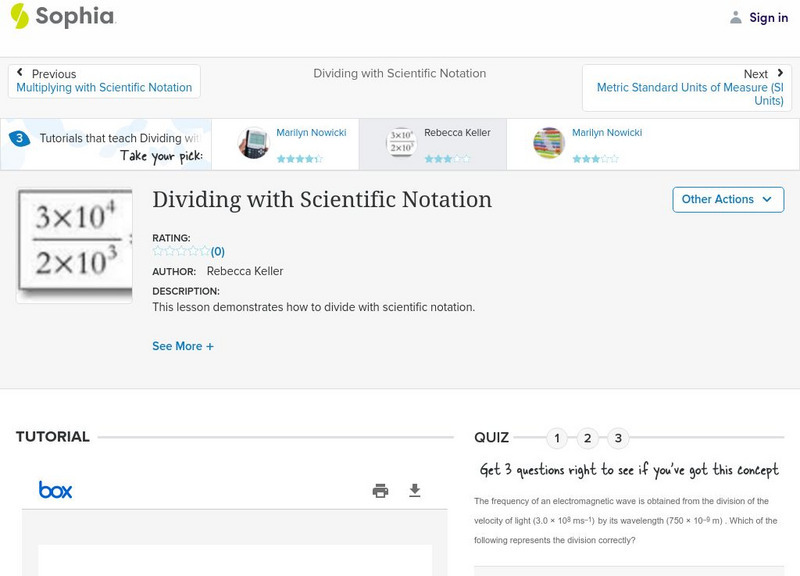The height and width of the screenshot is (576, 800).
Task: Jump to quiz question 3
Action: 618,438
